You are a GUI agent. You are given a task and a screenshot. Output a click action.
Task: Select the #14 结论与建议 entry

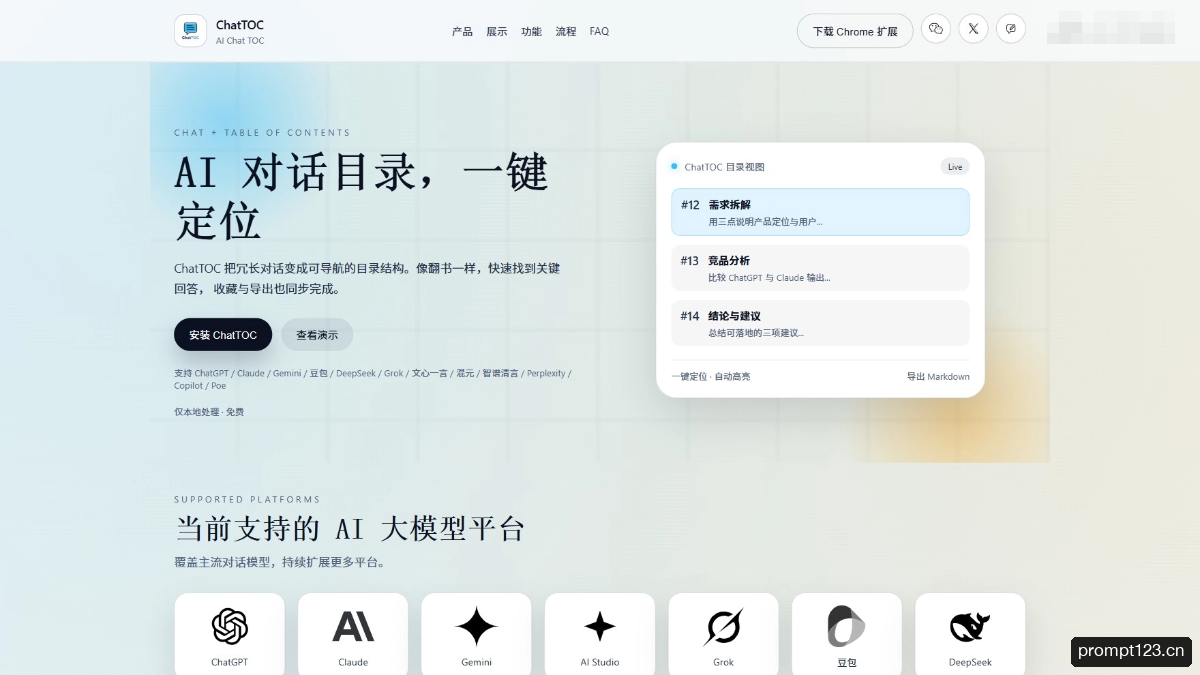pyautogui.click(x=820, y=323)
